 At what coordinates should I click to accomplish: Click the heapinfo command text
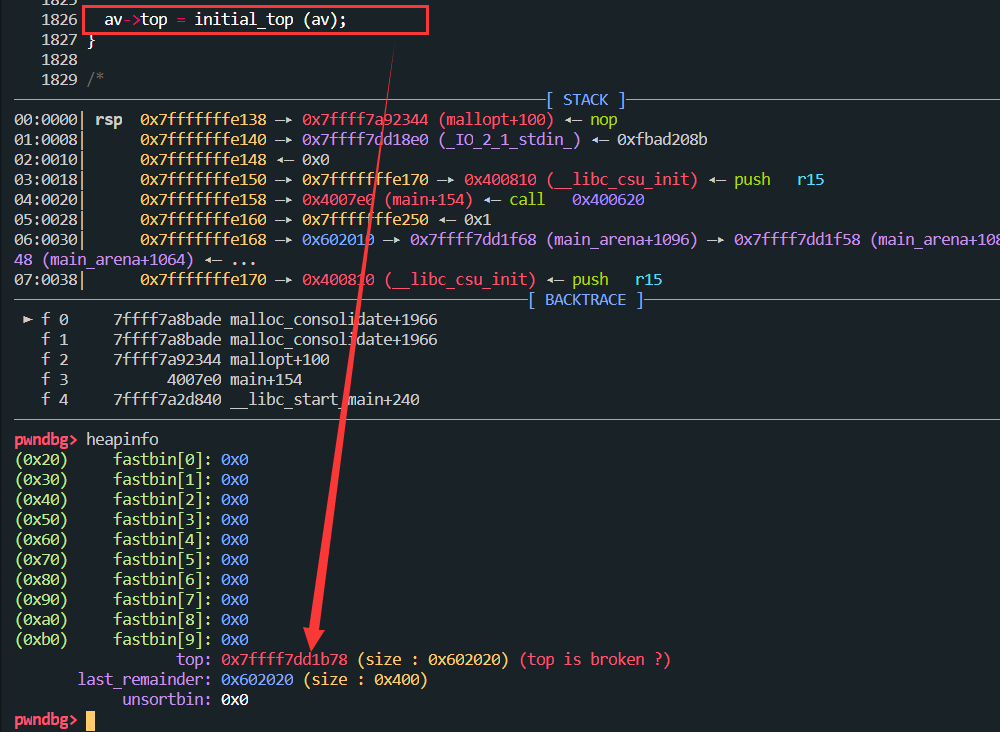122,439
